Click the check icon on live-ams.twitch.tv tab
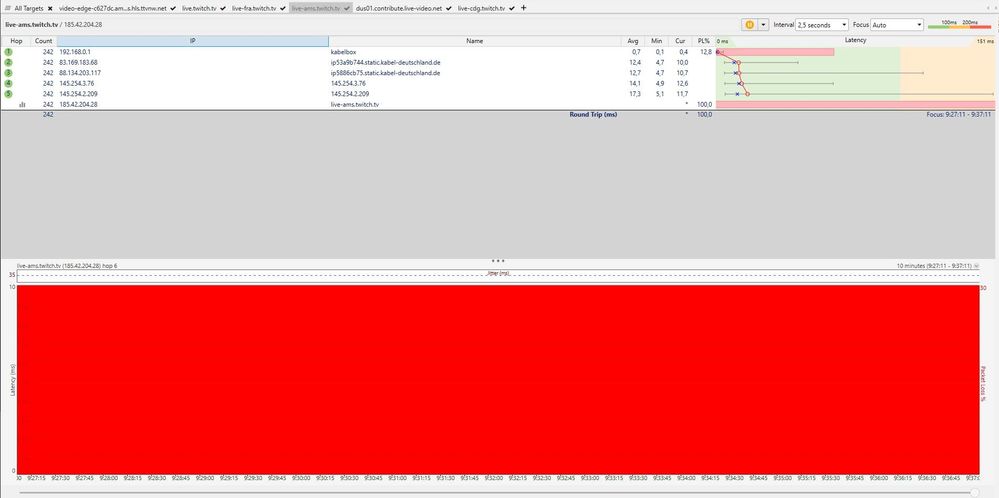The width and height of the screenshot is (999, 498). (347, 8)
